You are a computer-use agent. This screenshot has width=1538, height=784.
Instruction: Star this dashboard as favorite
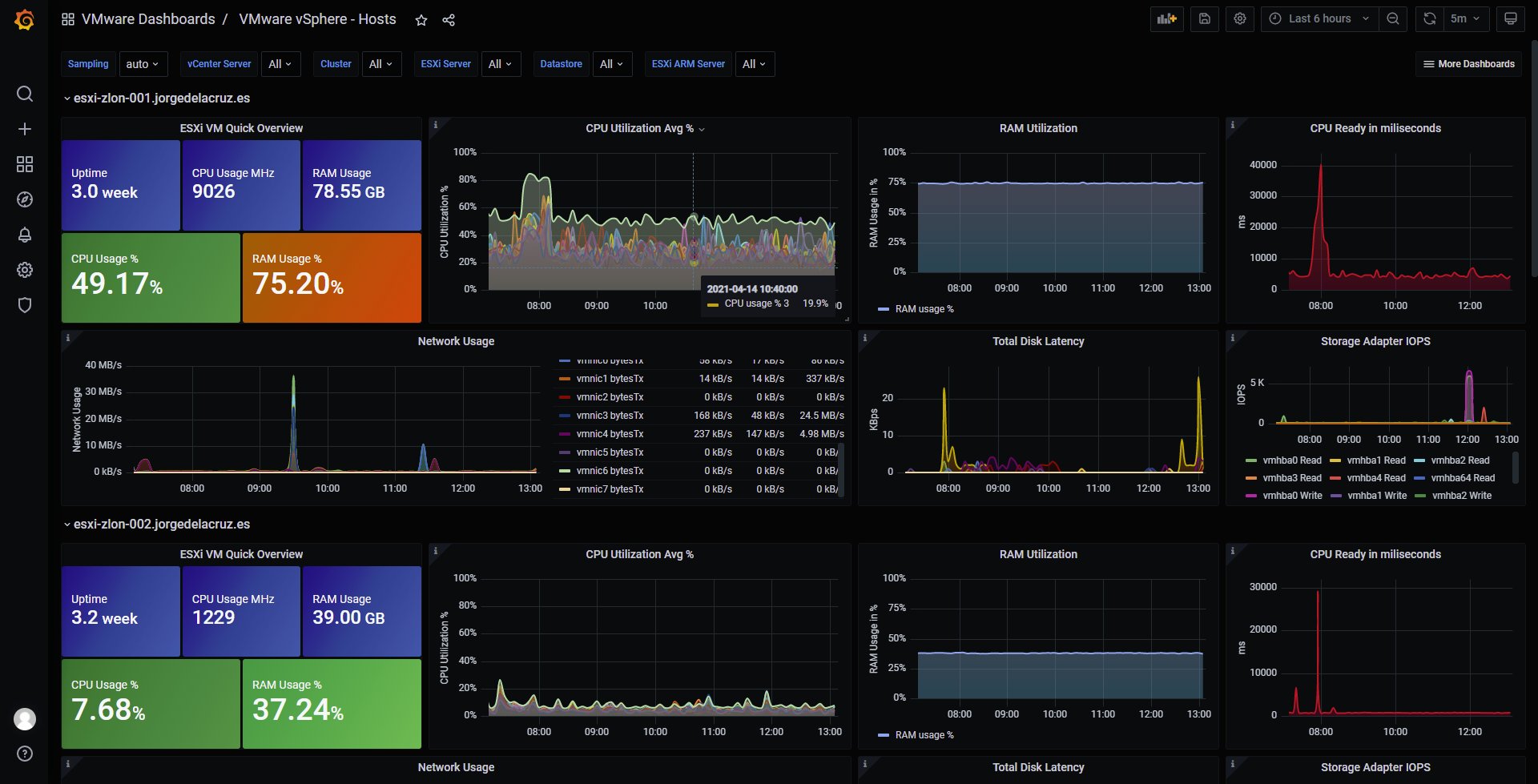click(x=421, y=20)
